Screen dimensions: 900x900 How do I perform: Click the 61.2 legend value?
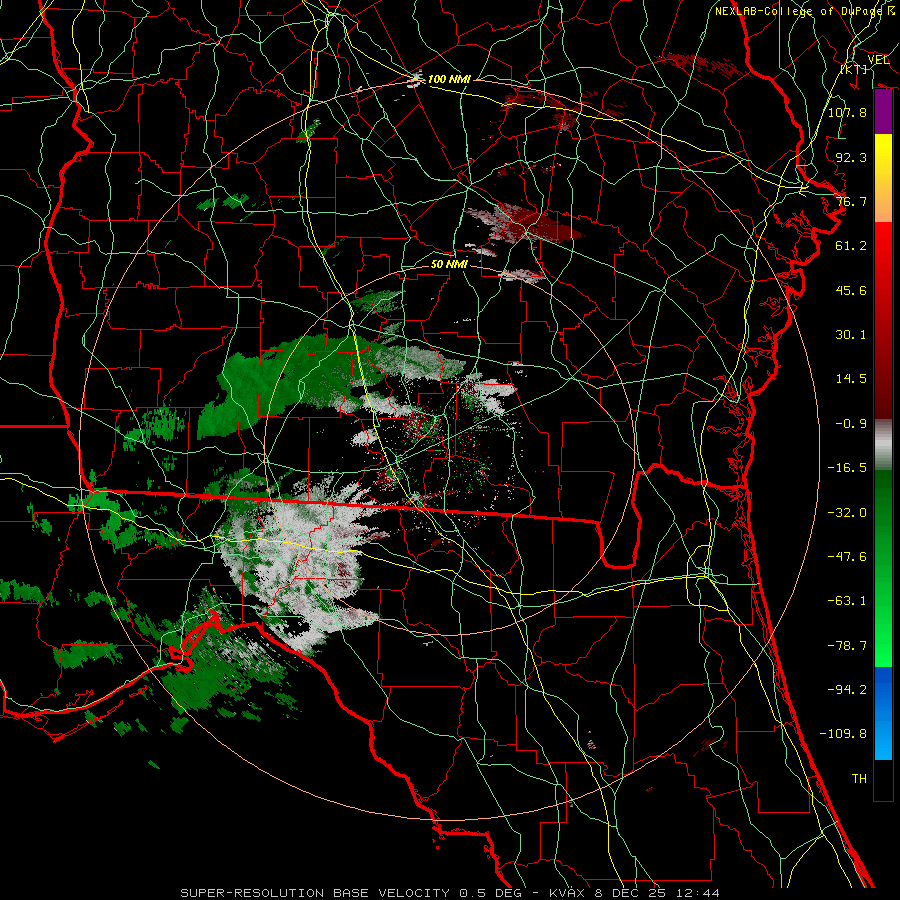pyautogui.click(x=851, y=246)
